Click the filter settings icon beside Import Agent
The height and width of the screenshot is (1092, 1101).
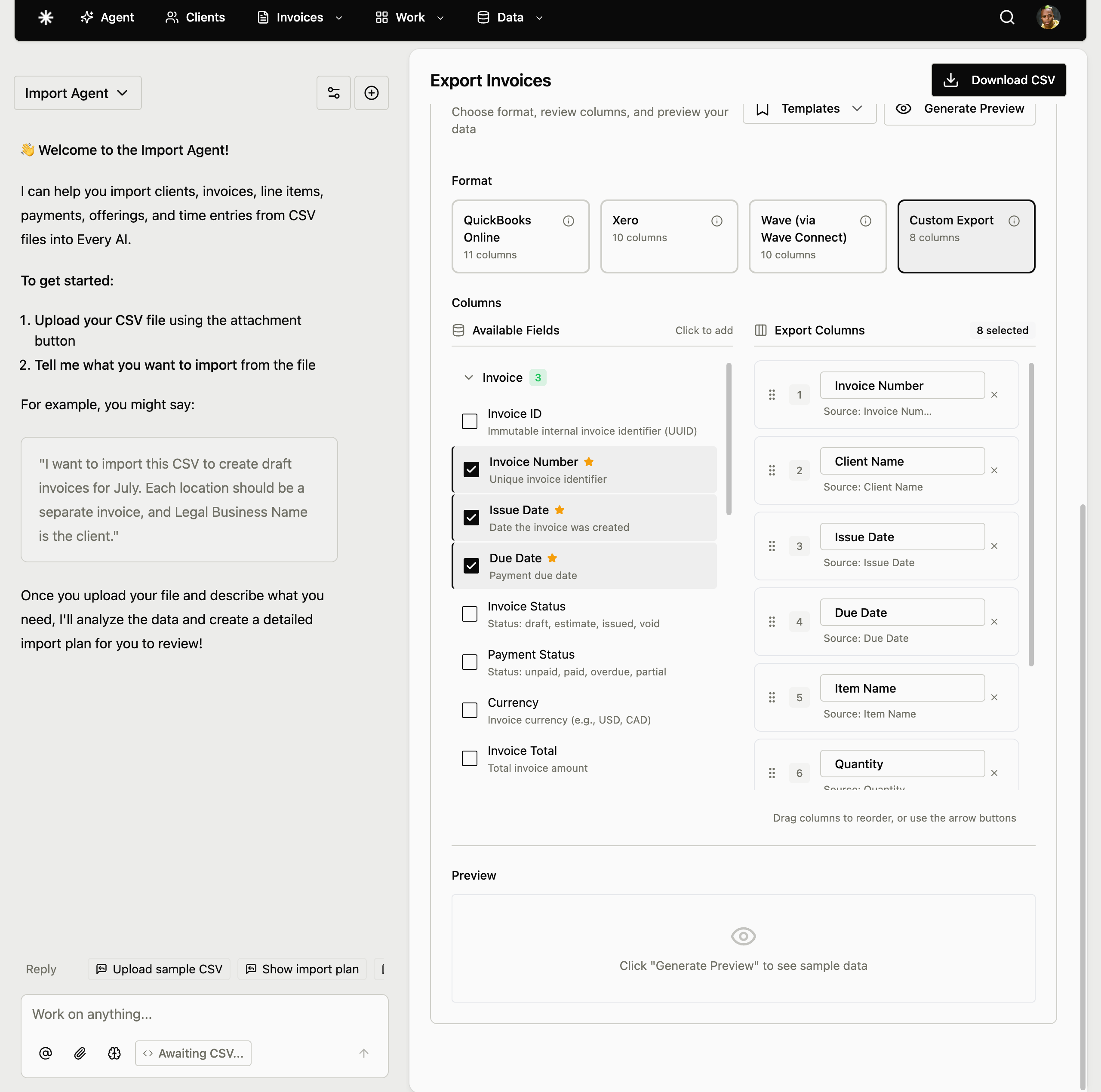click(x=333, y=92)
